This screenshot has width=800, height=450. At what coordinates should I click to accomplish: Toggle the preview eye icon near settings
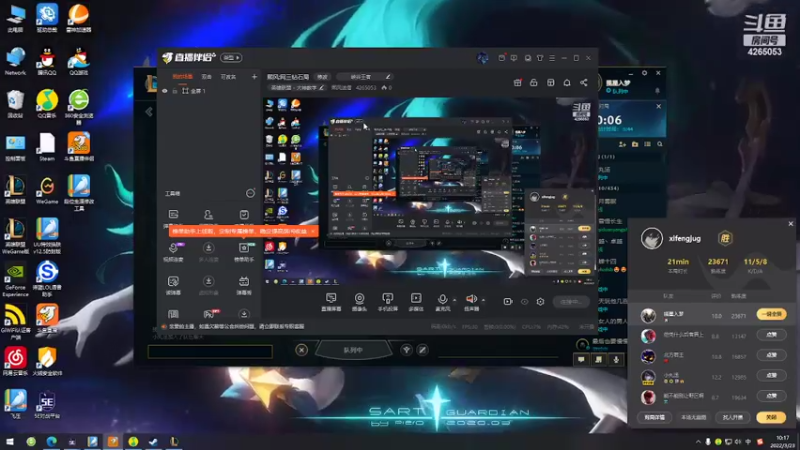[x=524, y=302]
